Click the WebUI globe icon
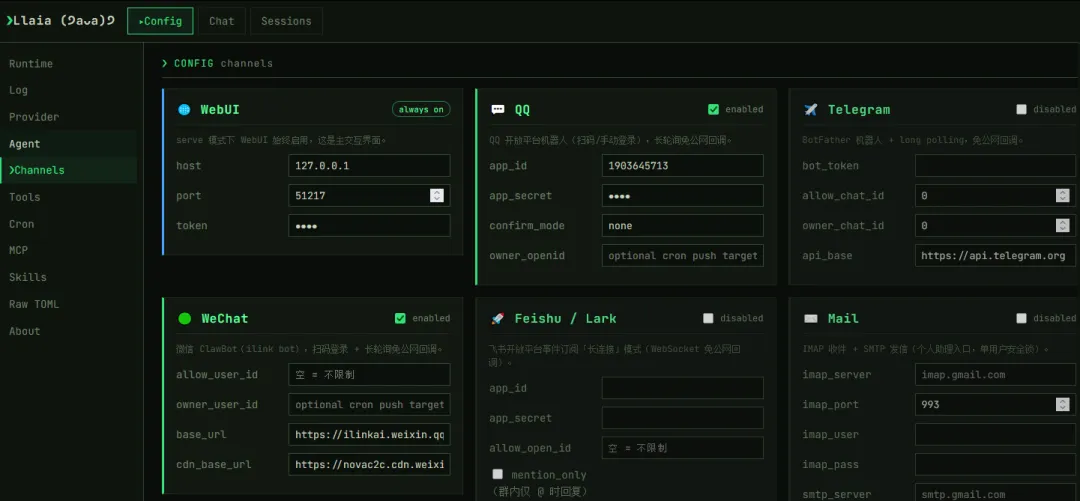This screenshot has height=501, width=1080. coord(184,110)
